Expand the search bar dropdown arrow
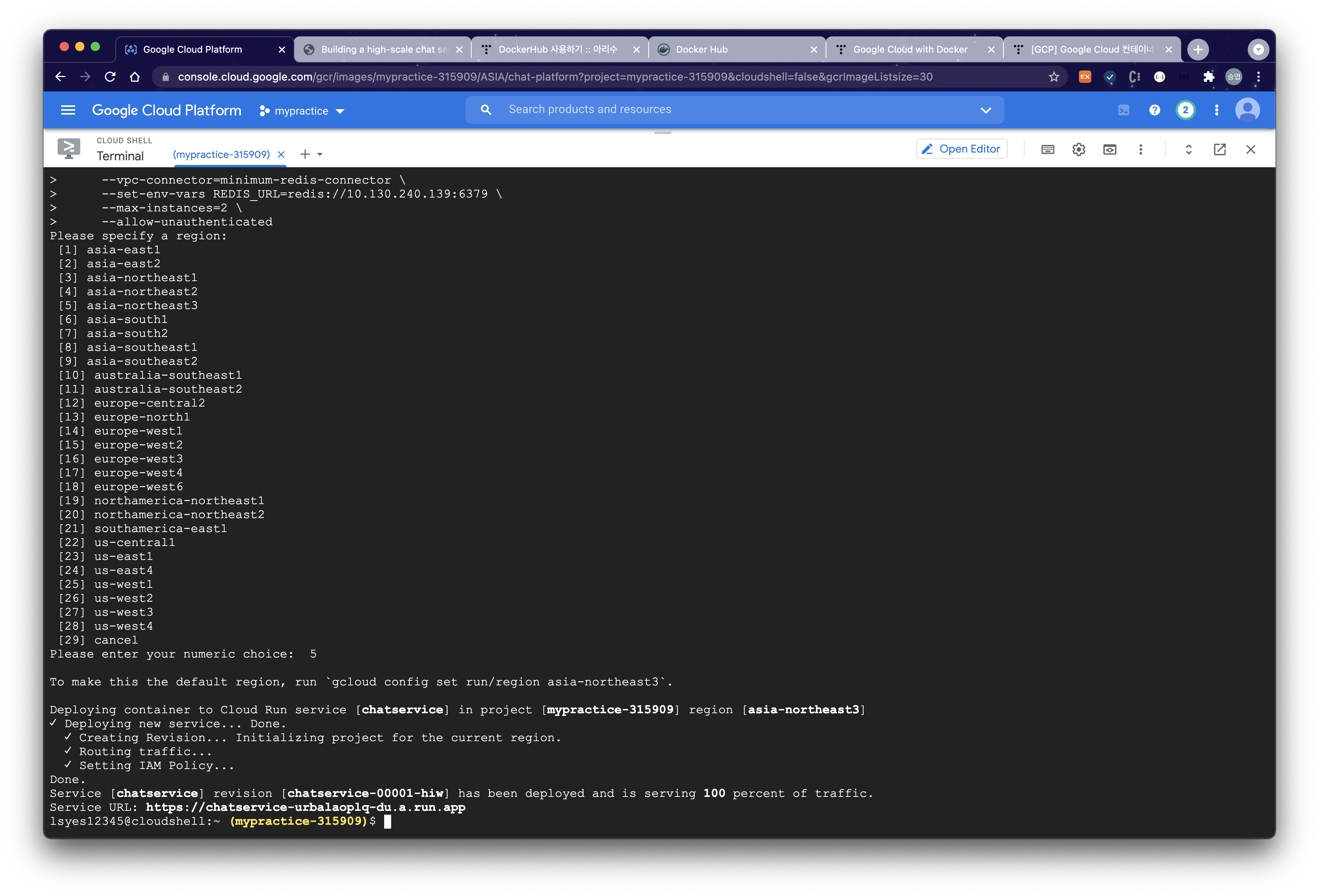The image size is (1319, 896). coord(986,110)
